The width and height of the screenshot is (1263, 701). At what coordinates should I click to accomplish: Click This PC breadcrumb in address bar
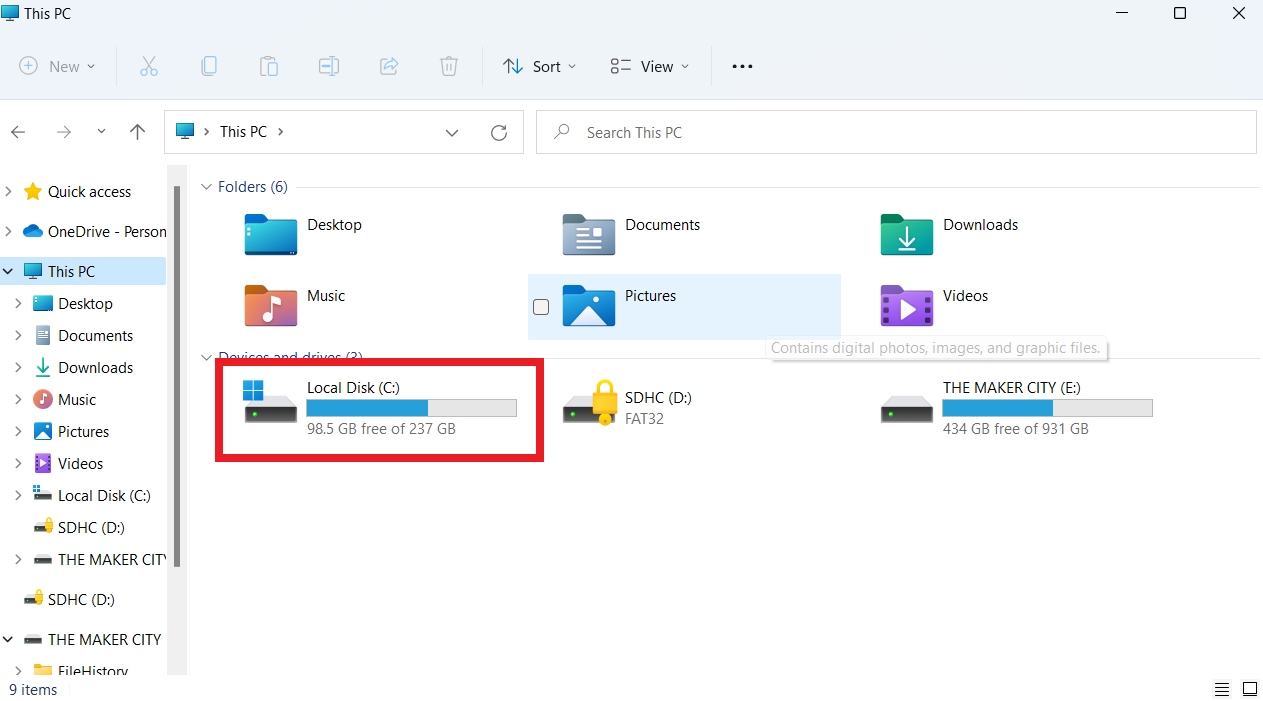[x=243, y=132]
